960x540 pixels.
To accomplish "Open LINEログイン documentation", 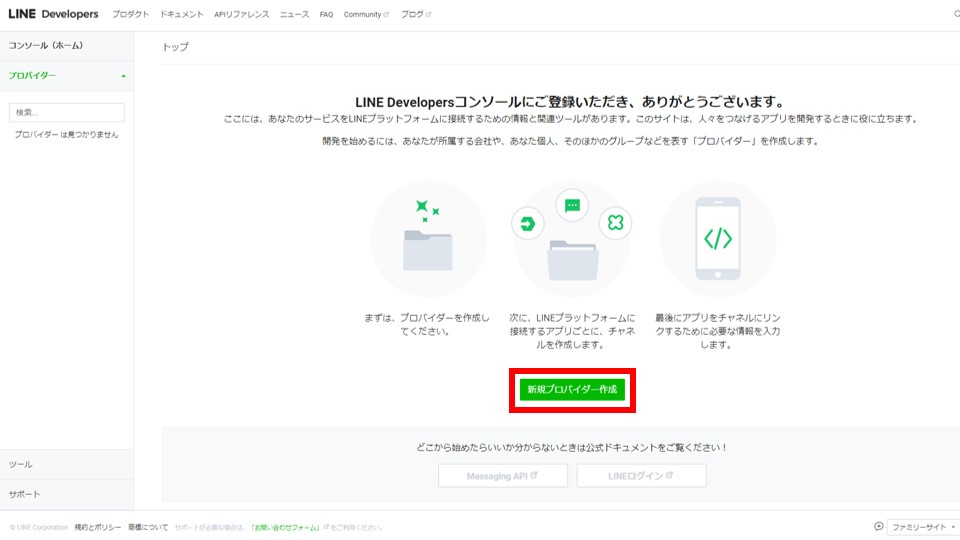I will tap(641, 476).
